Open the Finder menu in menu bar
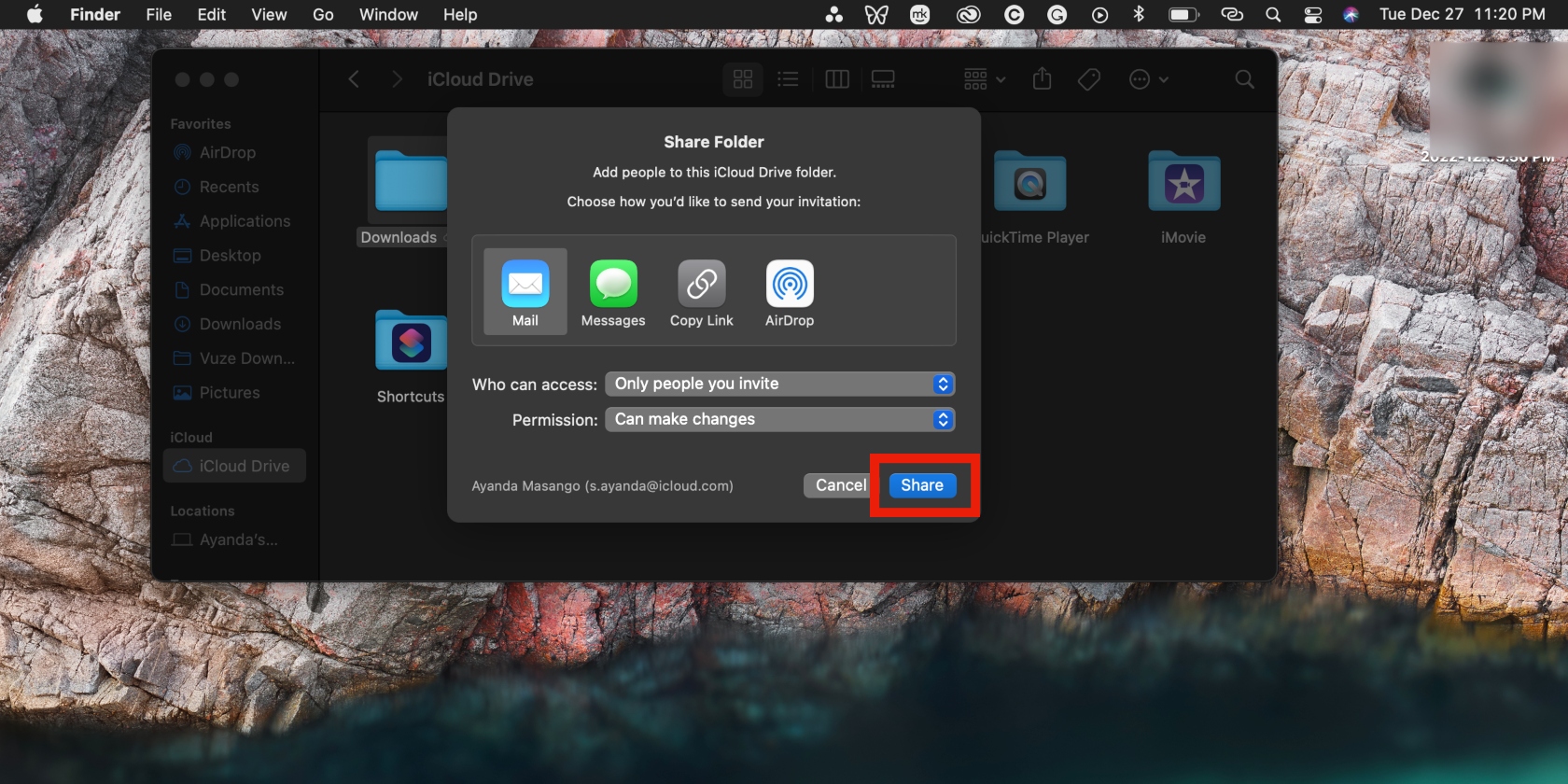This screenshot has height=784, width=1568. (x=95, y=14)
